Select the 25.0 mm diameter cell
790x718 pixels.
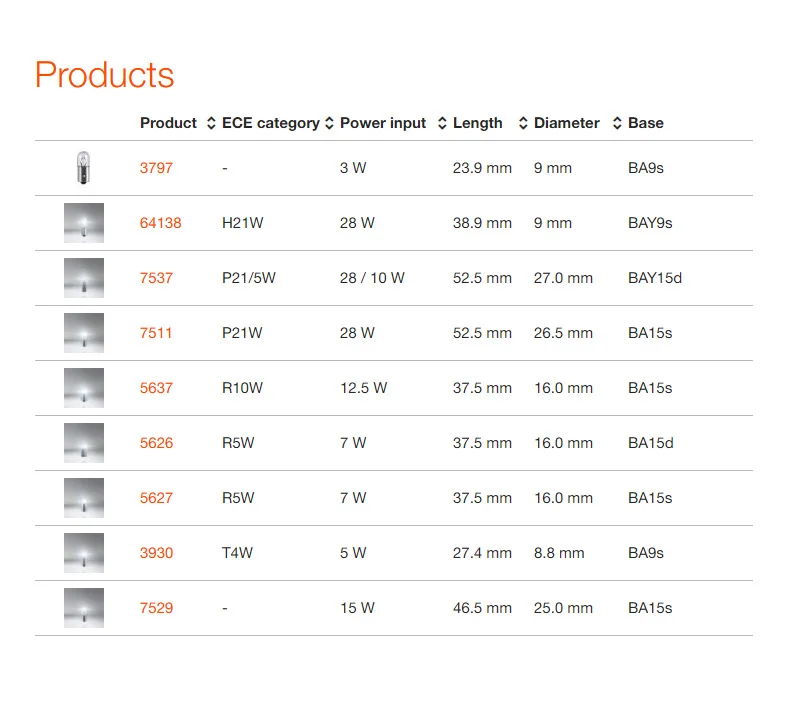click(x=563, y=608)
